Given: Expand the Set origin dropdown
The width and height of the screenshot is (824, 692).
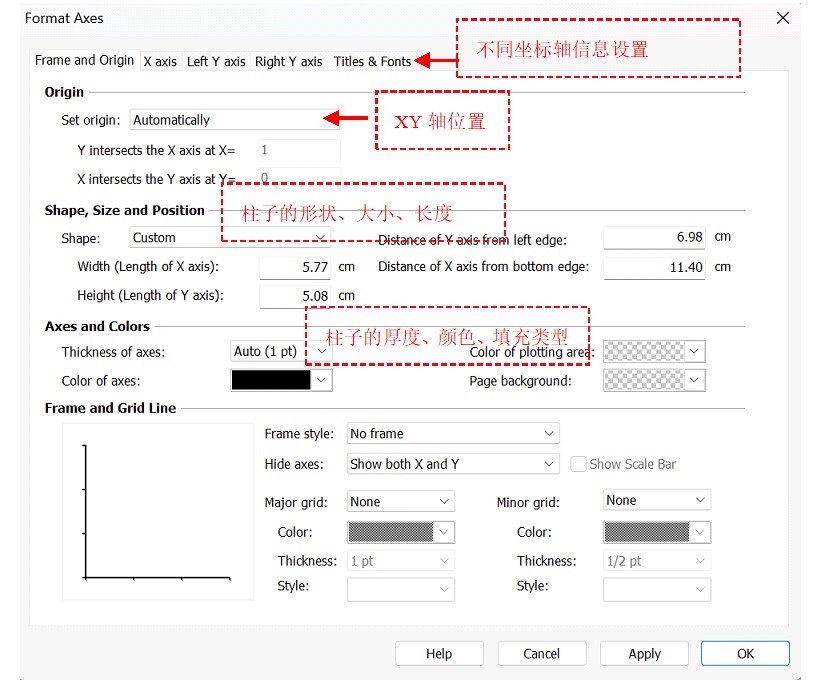Looking at the screenshot, I should coord(235,120).
